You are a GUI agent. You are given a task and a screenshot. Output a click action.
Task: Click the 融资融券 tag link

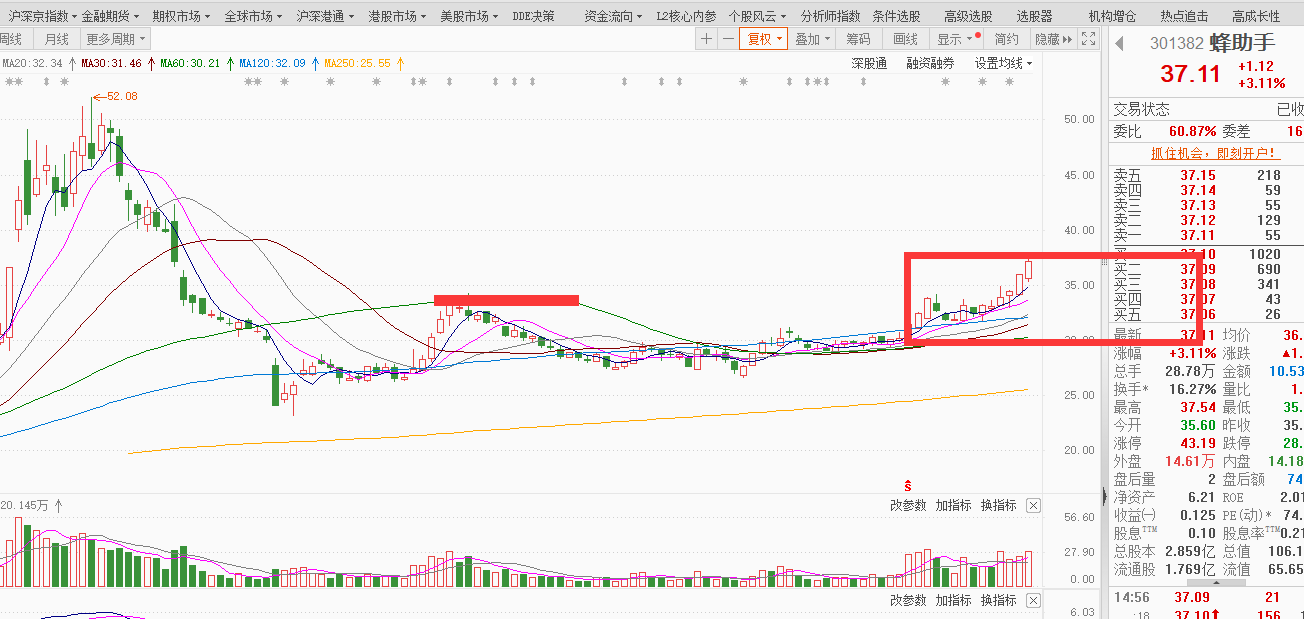pyautogui.click(x=930, y=63)
